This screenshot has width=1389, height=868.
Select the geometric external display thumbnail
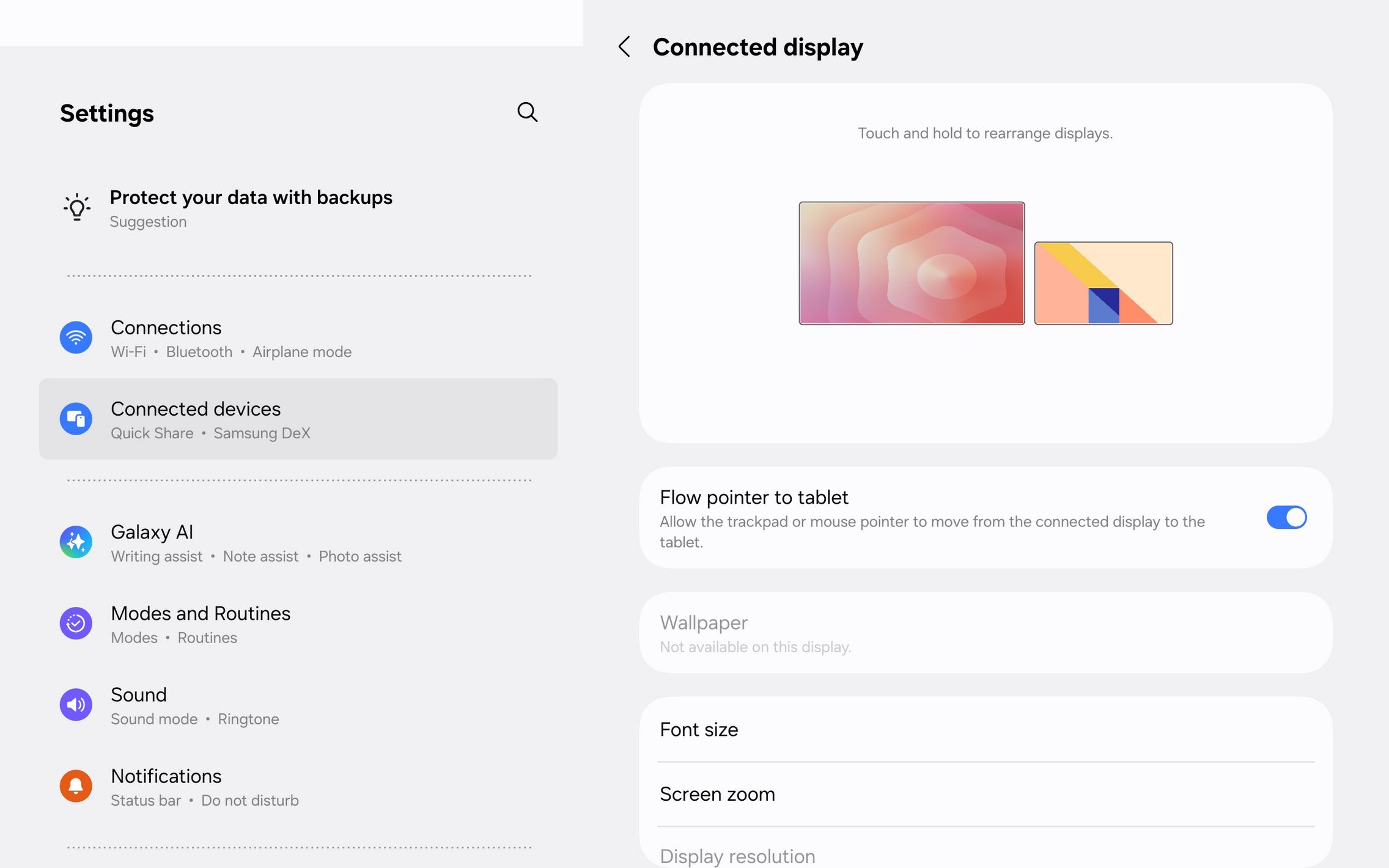[x=1103, y=283]
